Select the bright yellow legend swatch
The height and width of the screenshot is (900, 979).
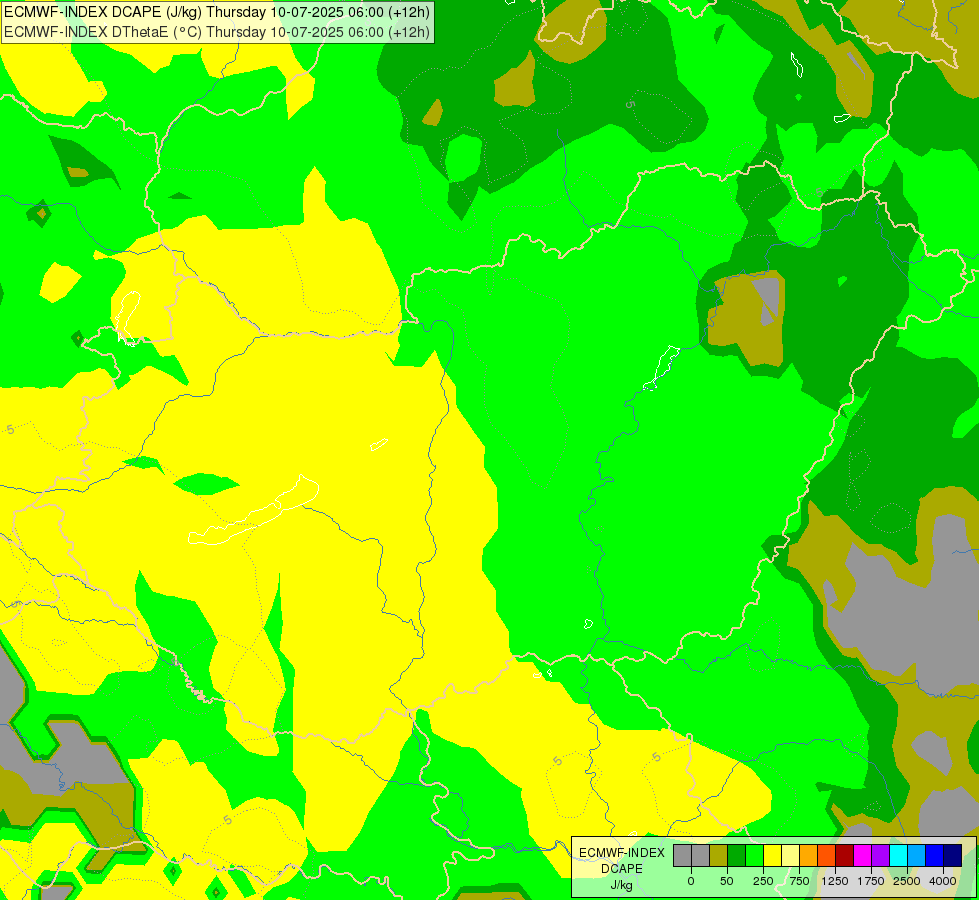point(772,855)
